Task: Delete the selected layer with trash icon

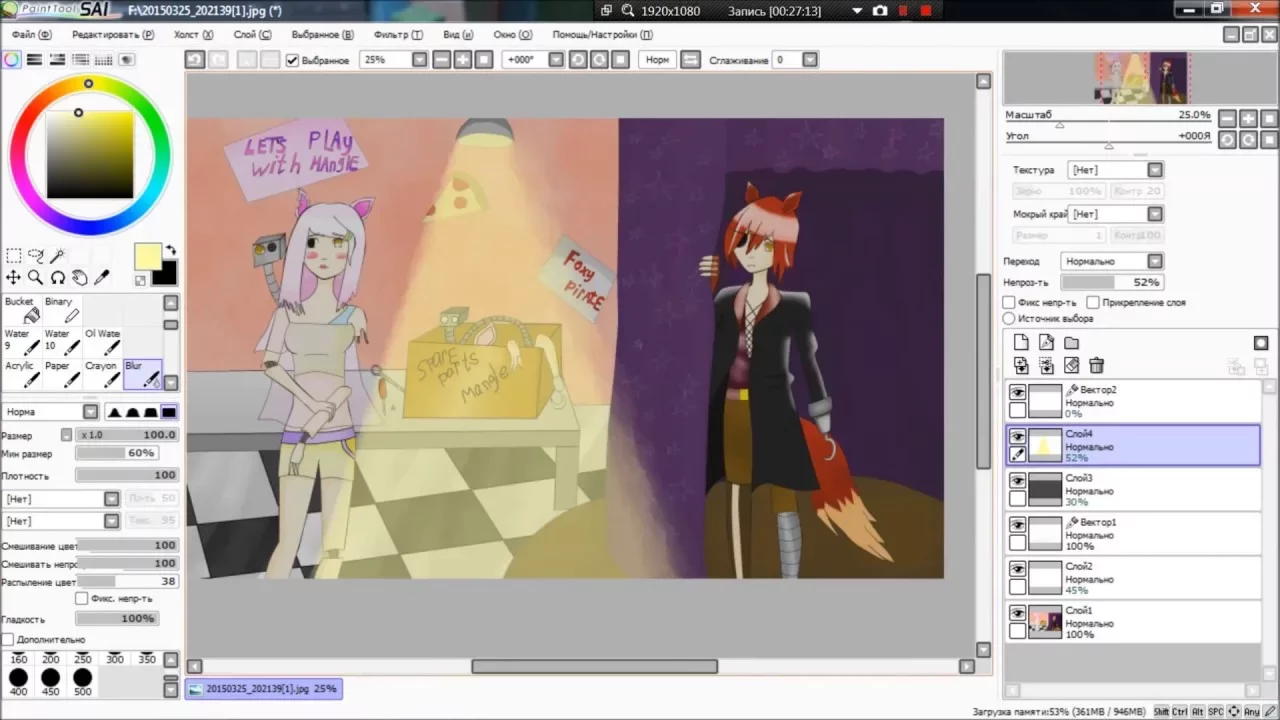Action: pos(1096,366)
